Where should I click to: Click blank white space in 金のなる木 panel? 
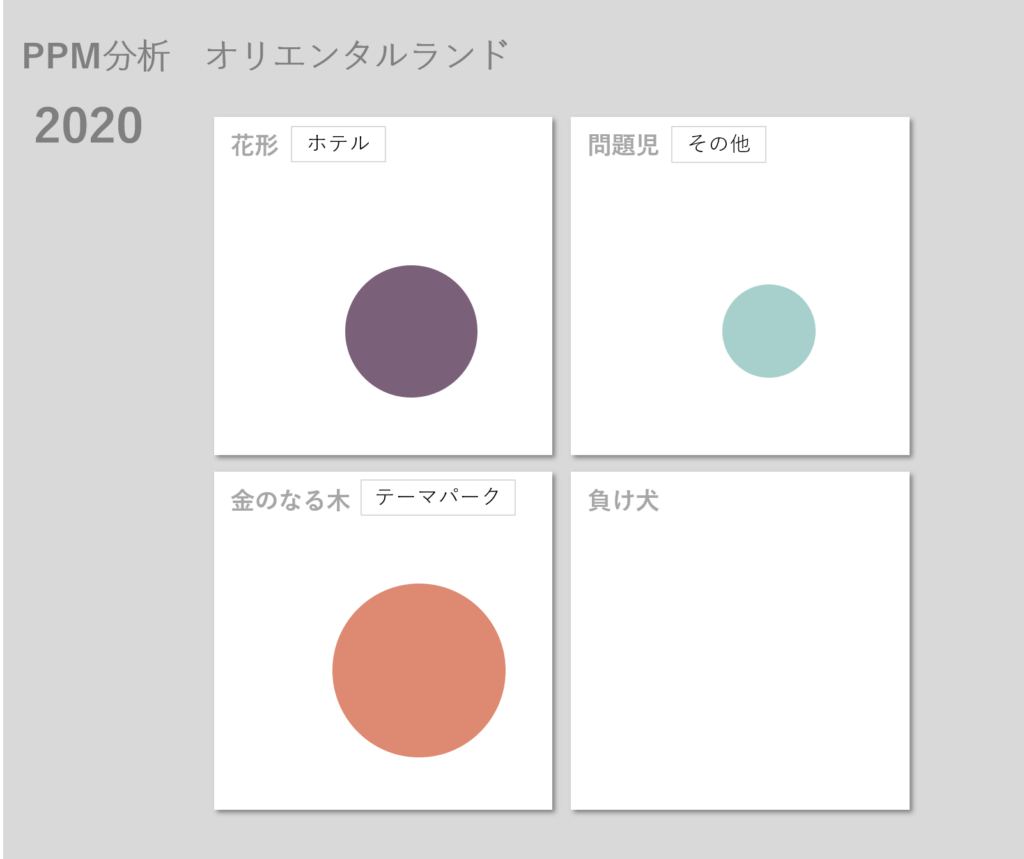pyautogui.click(x=270, y=760)
